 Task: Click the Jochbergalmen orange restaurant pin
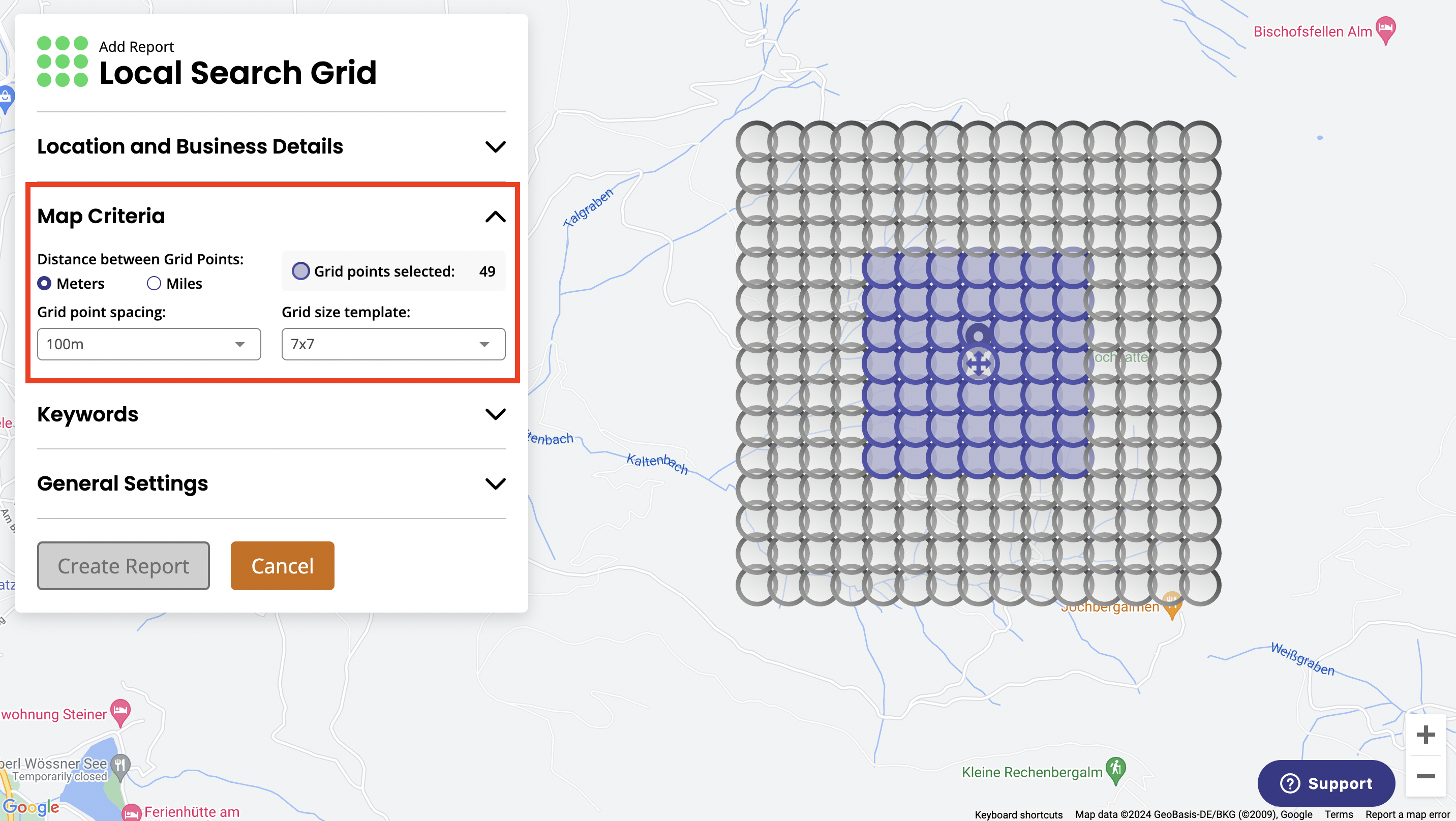(x=1172, y=603)
